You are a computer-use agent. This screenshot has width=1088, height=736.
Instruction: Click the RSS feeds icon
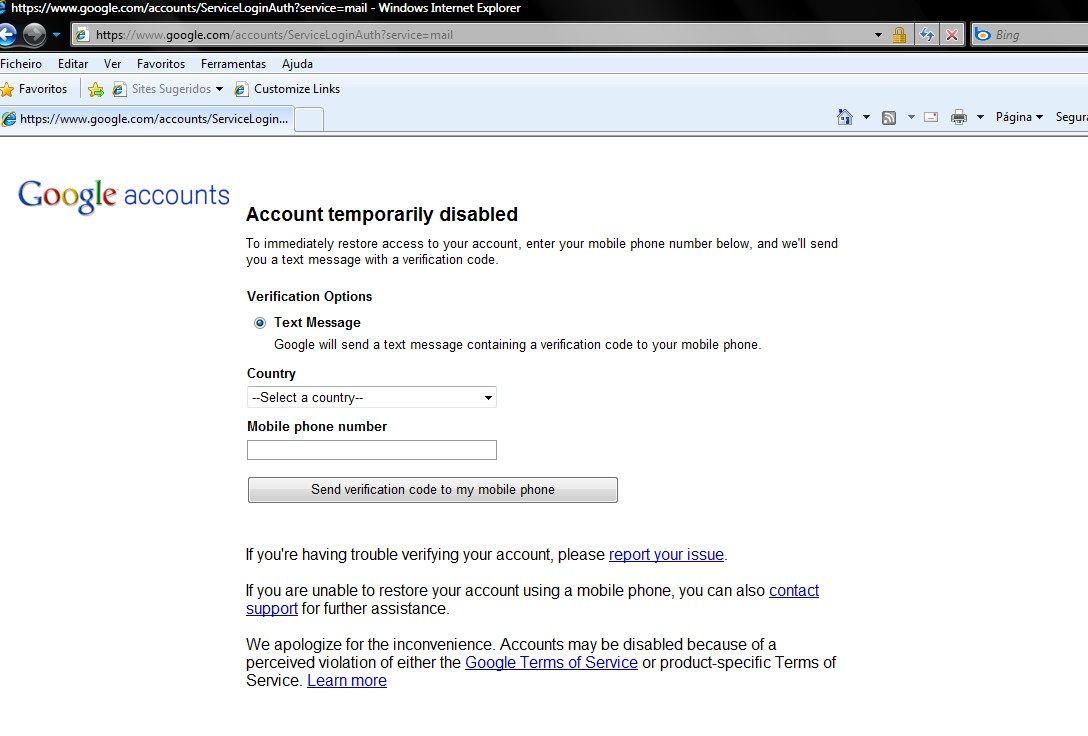889,117
